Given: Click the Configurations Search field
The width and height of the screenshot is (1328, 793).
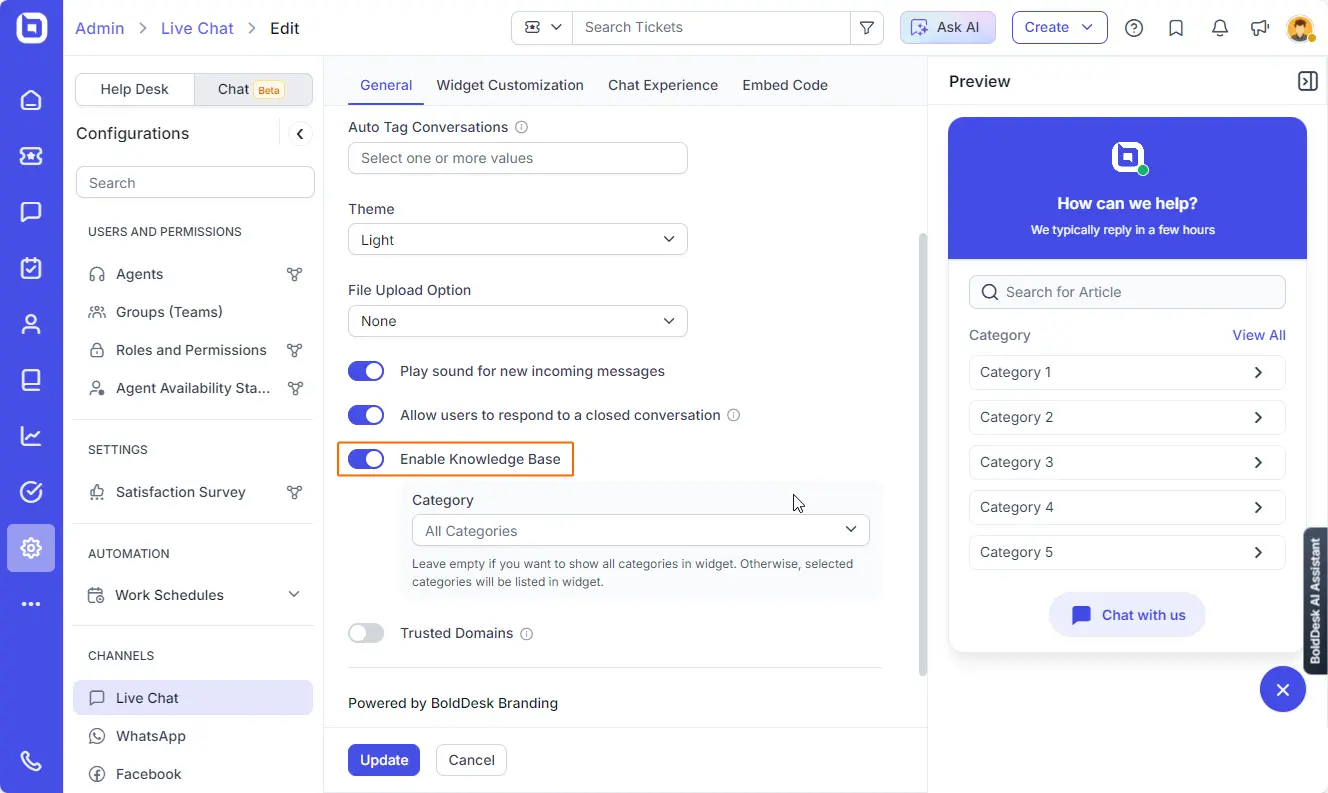Looking at the screenshot, I should click(x=195, y=183).
